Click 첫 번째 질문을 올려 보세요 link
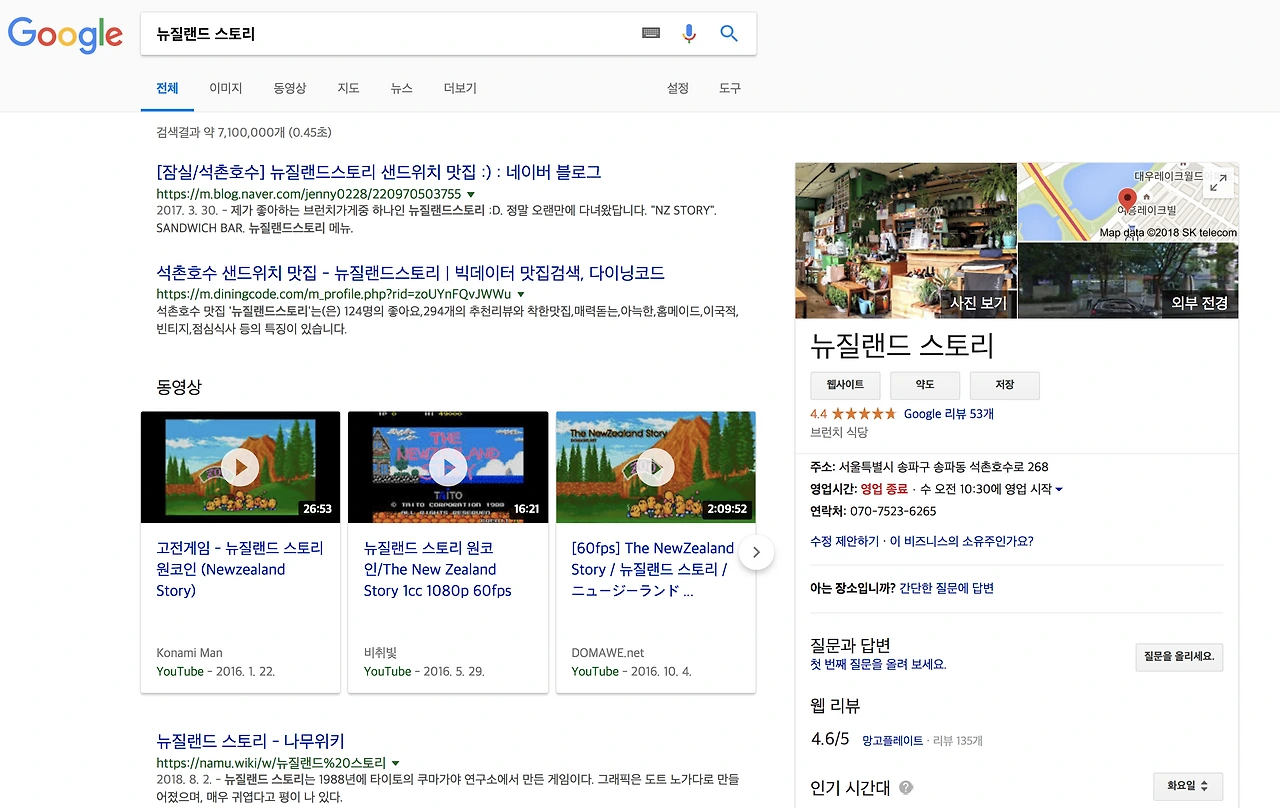 point(878,664)
